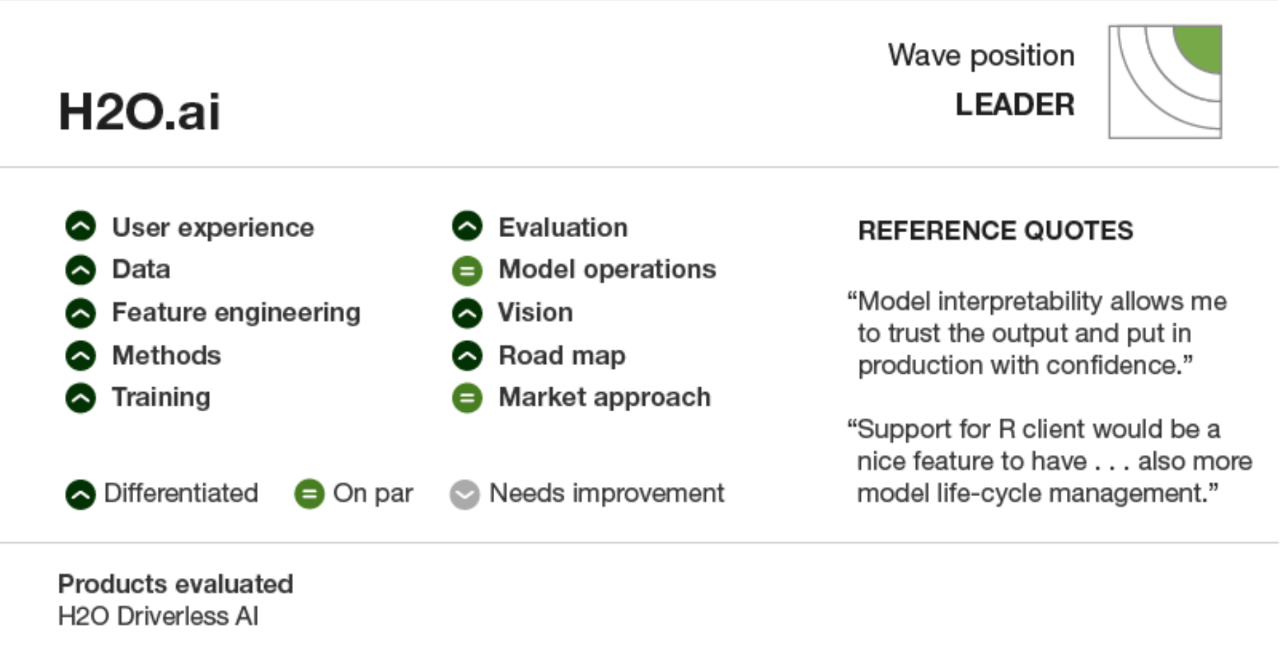Click the LEADER wave position label
The width and height of the screenshot is (1280, 671).
[x=1015, y=104]
